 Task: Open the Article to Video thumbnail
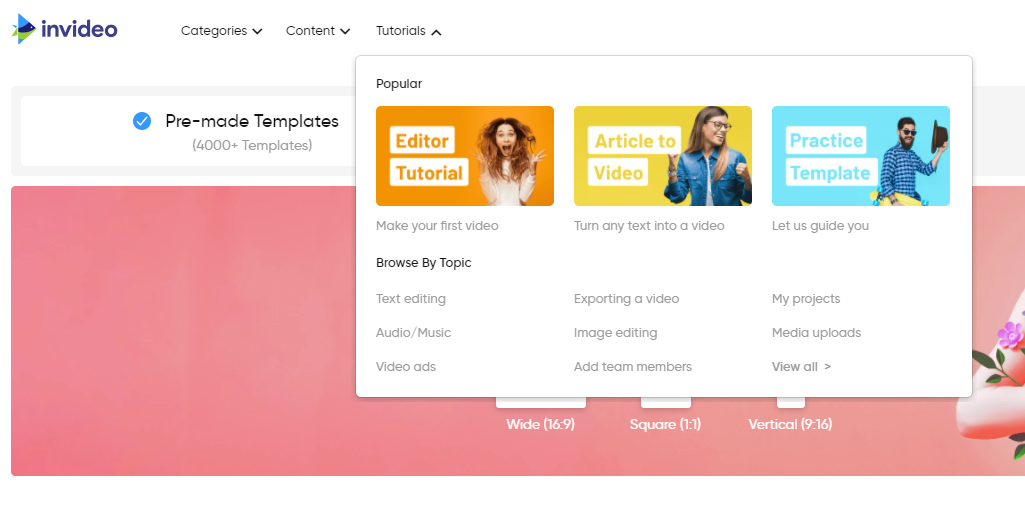[x=663, y=156]
